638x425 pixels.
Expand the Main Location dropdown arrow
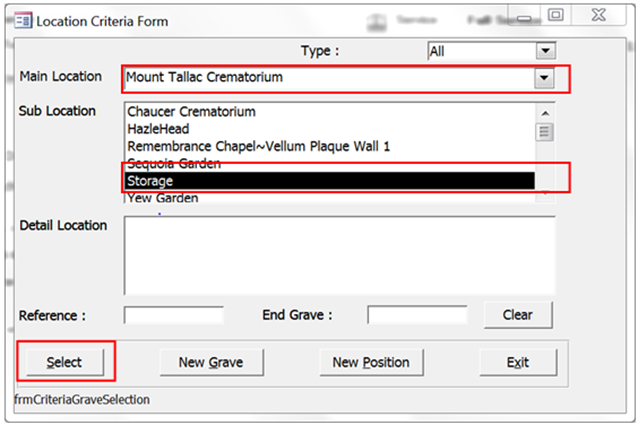point(544,77)
